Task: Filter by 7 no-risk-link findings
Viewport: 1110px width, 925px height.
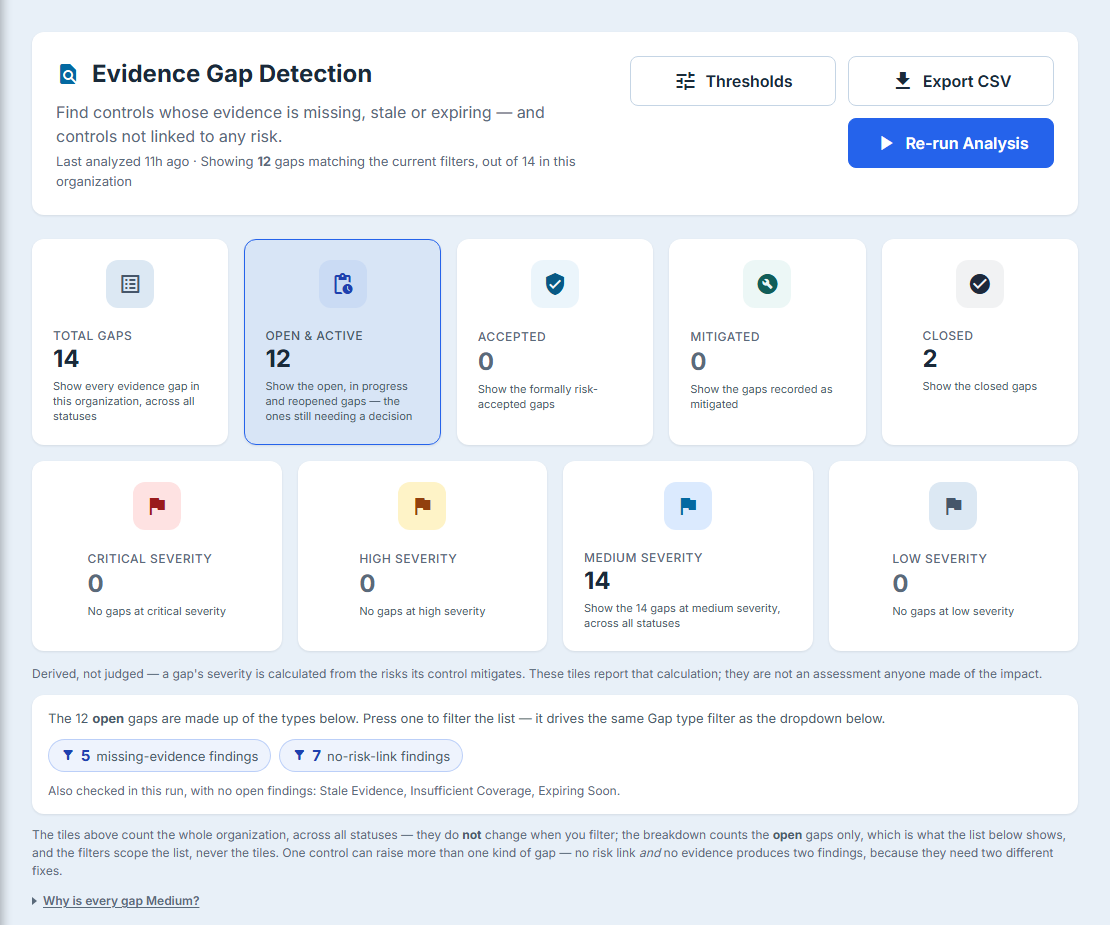Action: pos(371,756)
